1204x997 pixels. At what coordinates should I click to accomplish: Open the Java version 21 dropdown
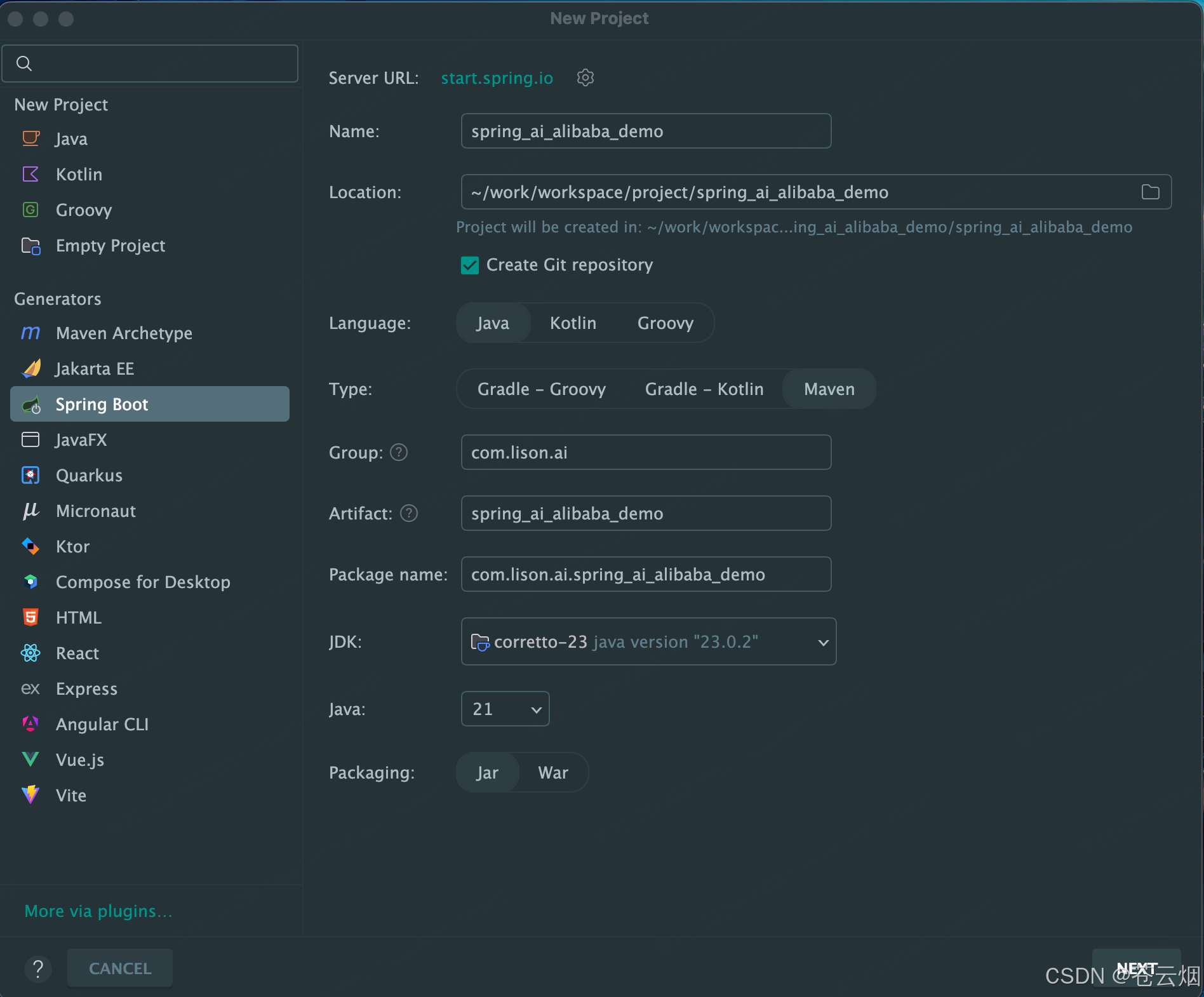coord(505,709)
